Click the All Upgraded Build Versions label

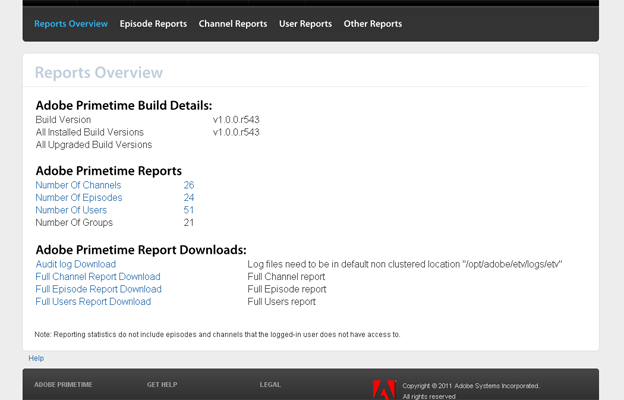[x=94, y=145]
